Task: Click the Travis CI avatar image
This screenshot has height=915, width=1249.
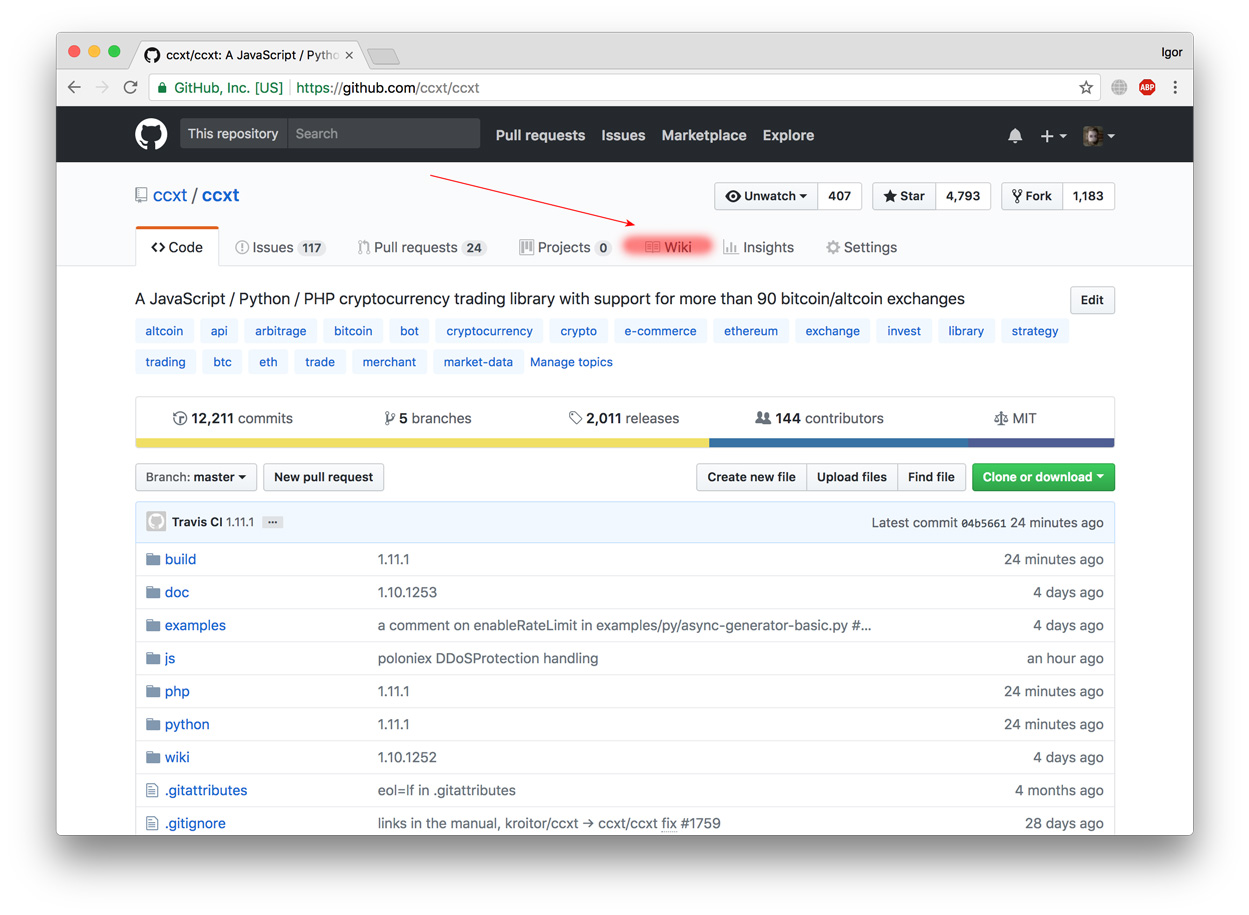Action: pos(156,522)
